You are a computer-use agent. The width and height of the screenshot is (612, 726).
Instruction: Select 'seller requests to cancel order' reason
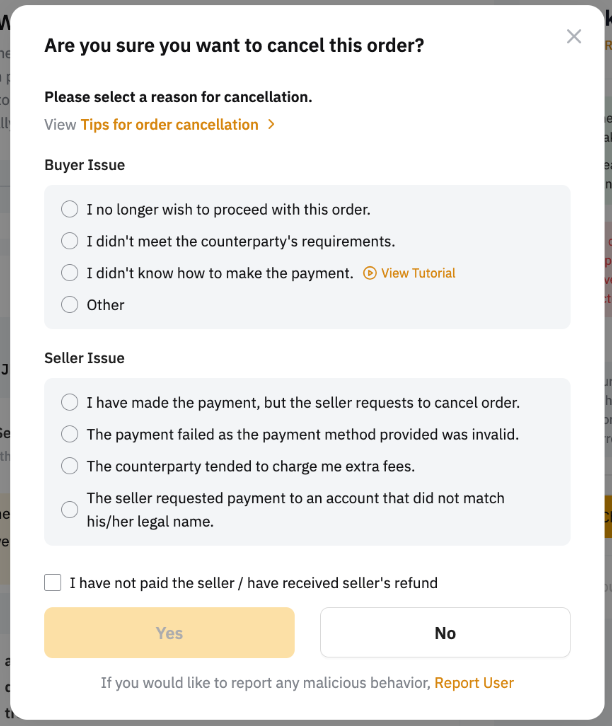pos(69,402)
